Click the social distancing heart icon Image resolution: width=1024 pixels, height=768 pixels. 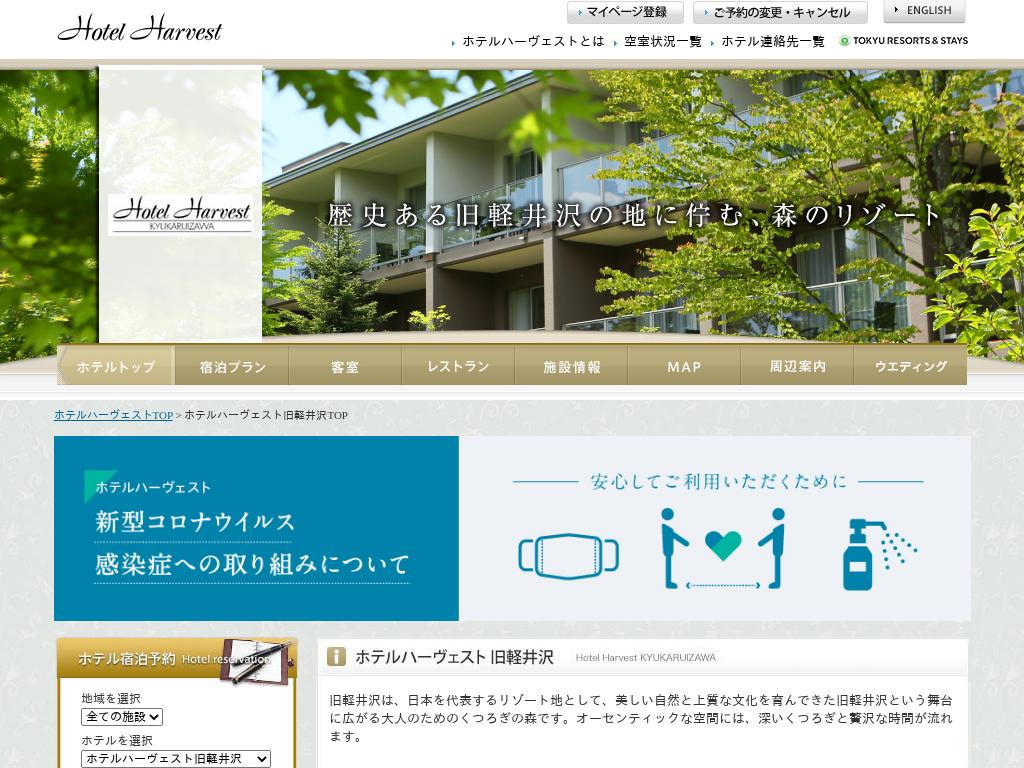click(x=723, y=547)
